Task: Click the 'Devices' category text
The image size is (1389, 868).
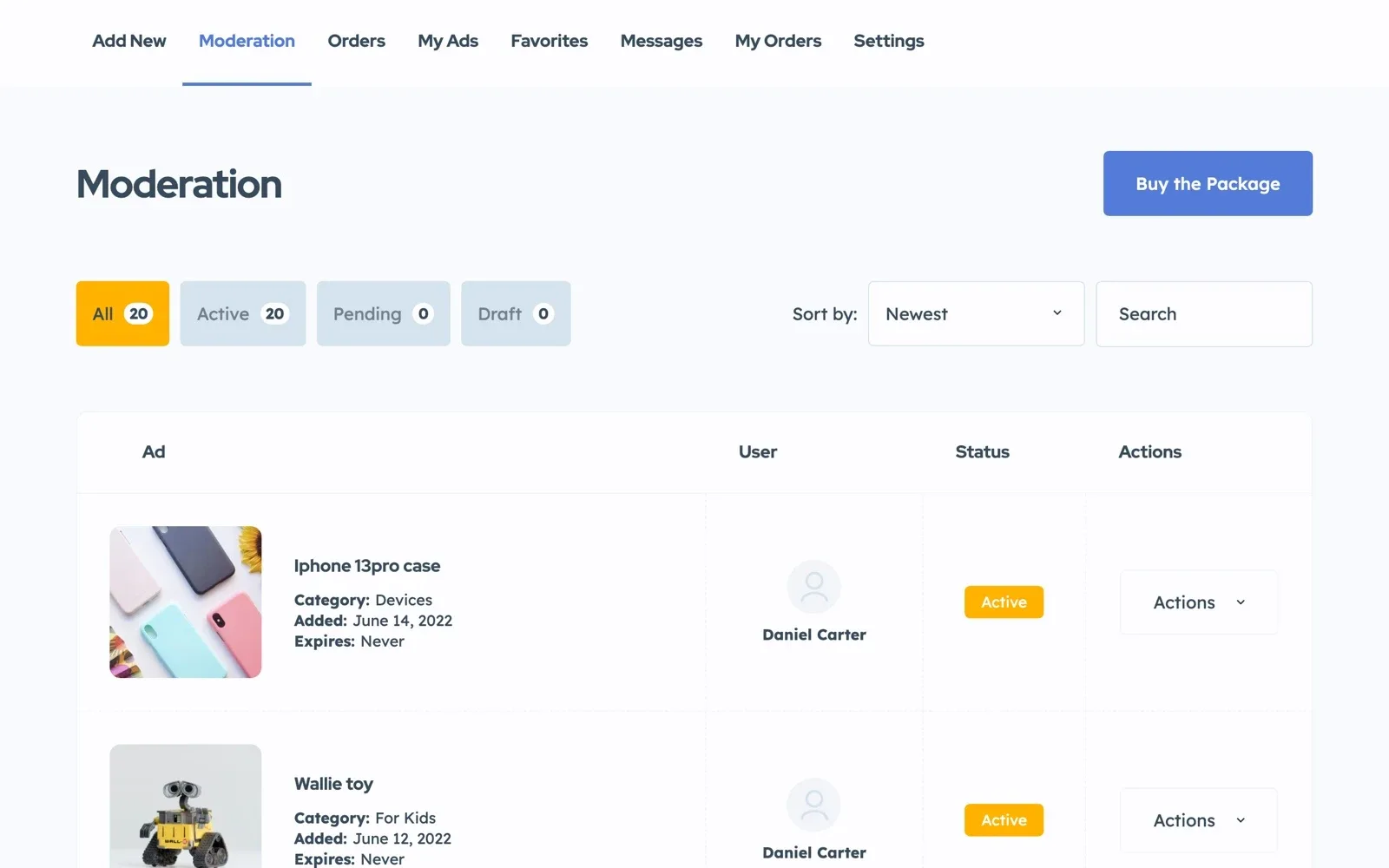Action: [403, 600]
